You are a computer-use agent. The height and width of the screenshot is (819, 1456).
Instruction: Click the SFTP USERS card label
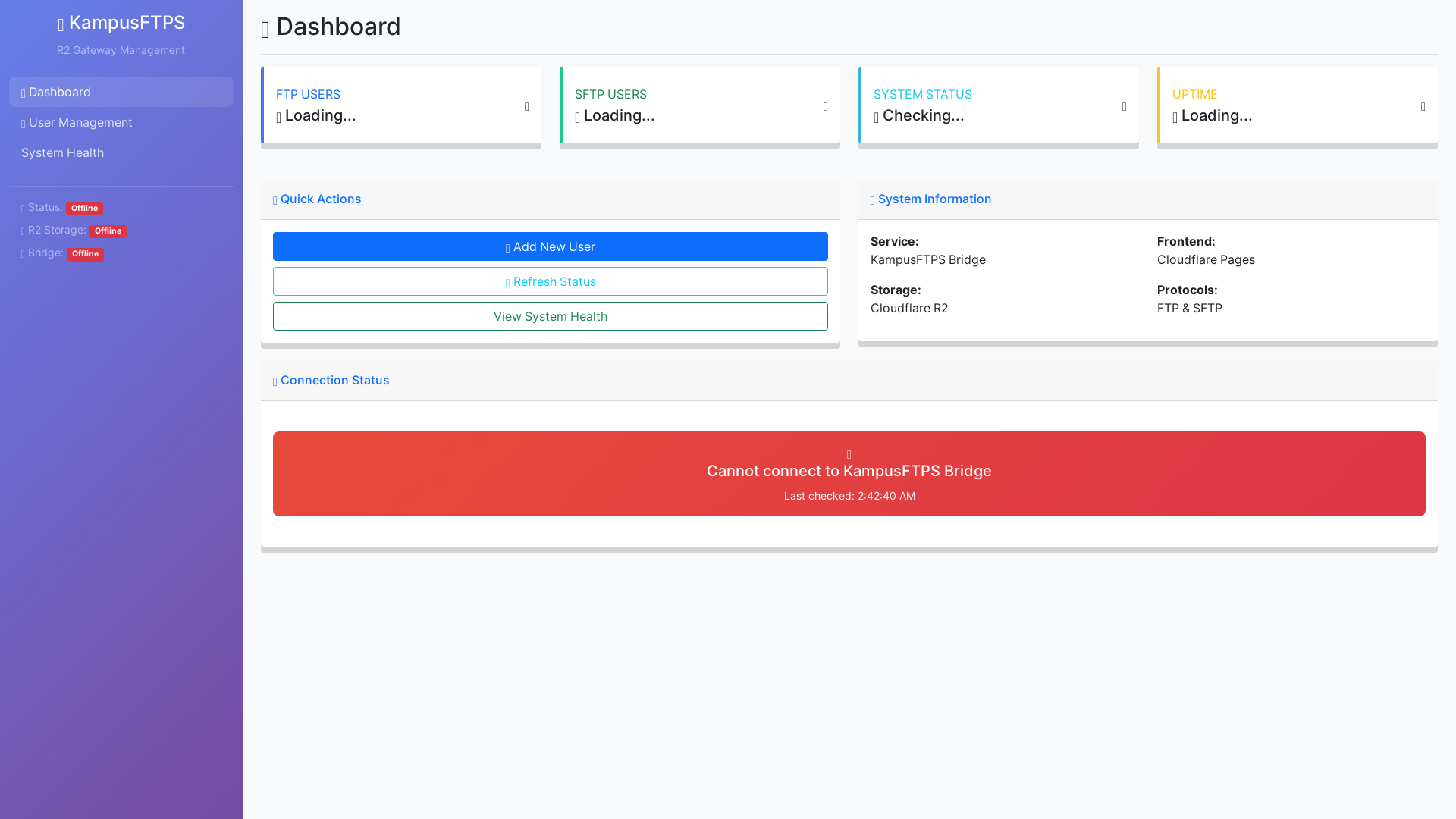610,94
